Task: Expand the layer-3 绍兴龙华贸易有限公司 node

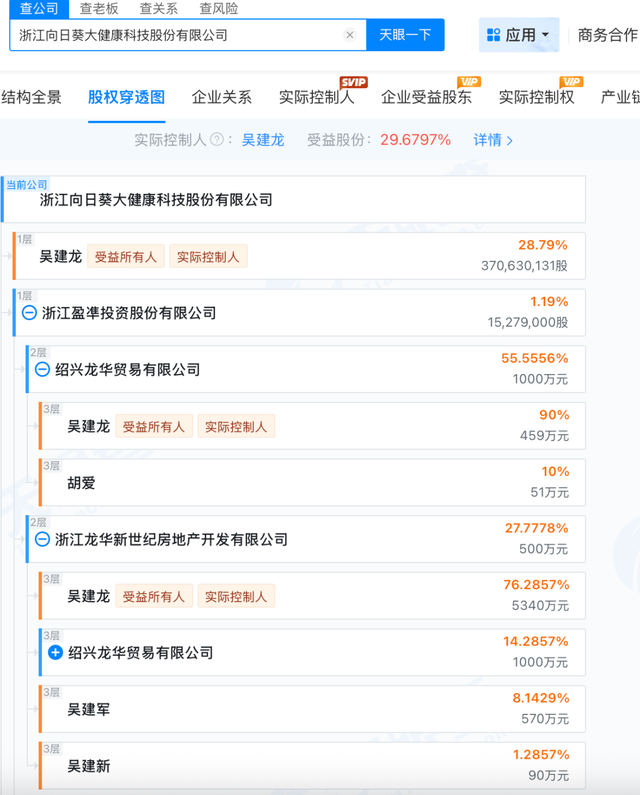Action: (x=55, y=653)
